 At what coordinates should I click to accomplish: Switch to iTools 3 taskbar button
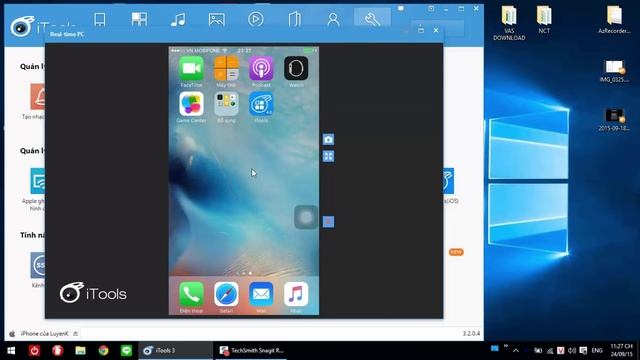pos(176,351)
